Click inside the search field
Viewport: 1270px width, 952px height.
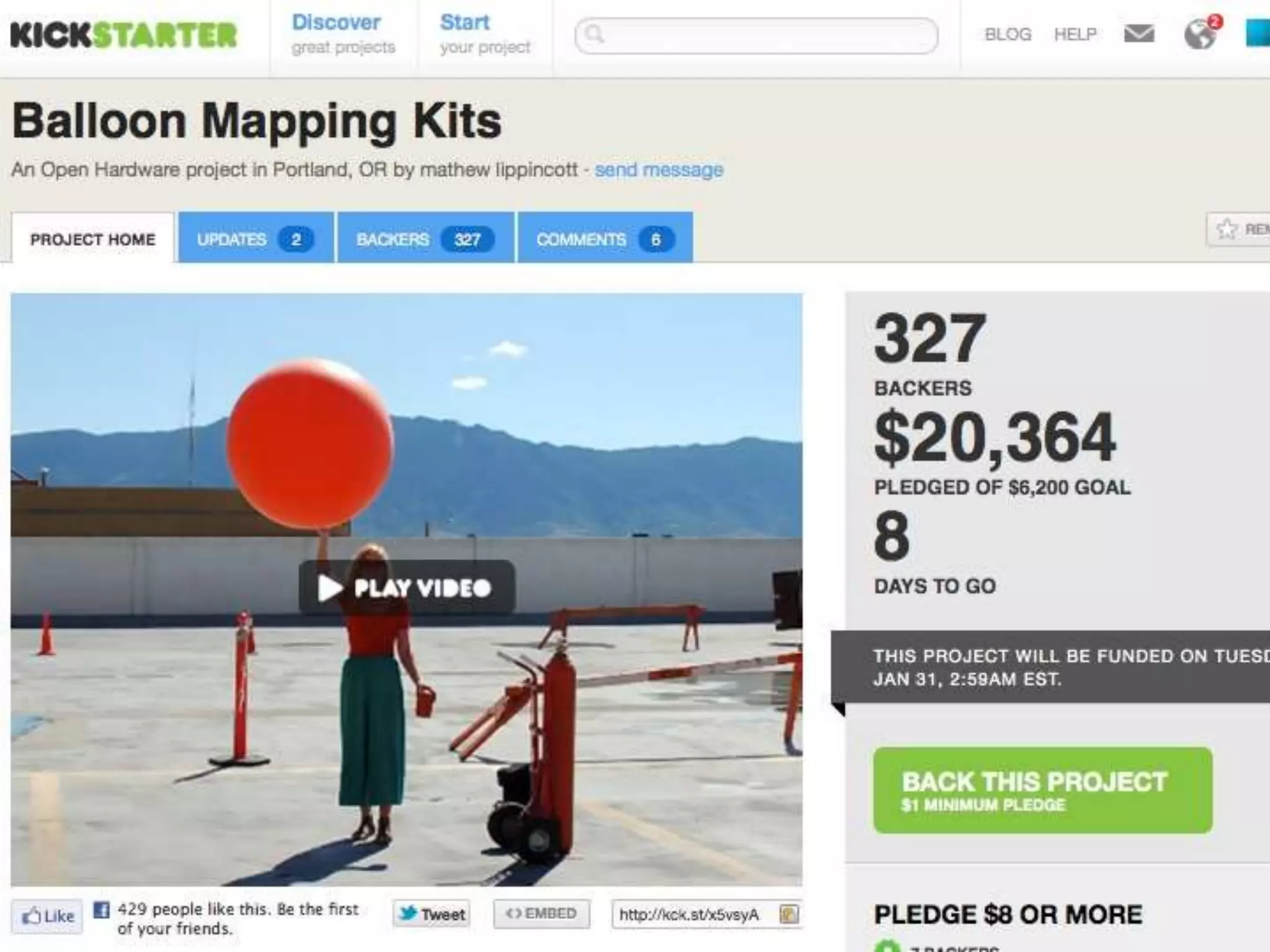click(756, 35)
